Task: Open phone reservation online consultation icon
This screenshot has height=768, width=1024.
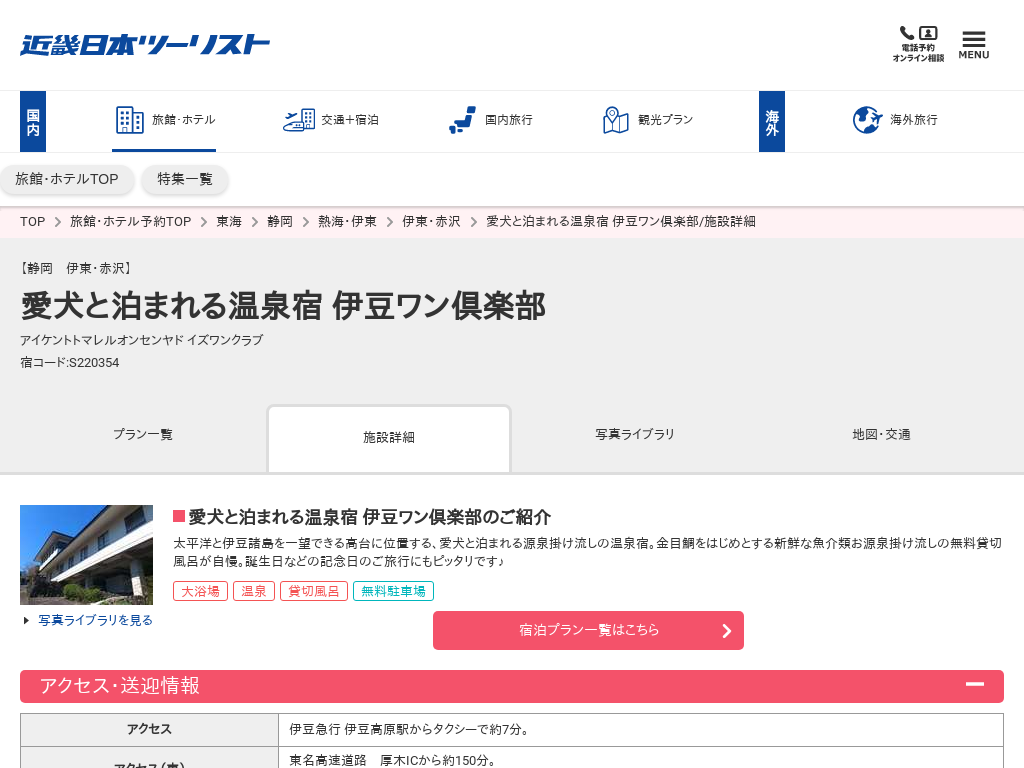Action: [918, 44]
